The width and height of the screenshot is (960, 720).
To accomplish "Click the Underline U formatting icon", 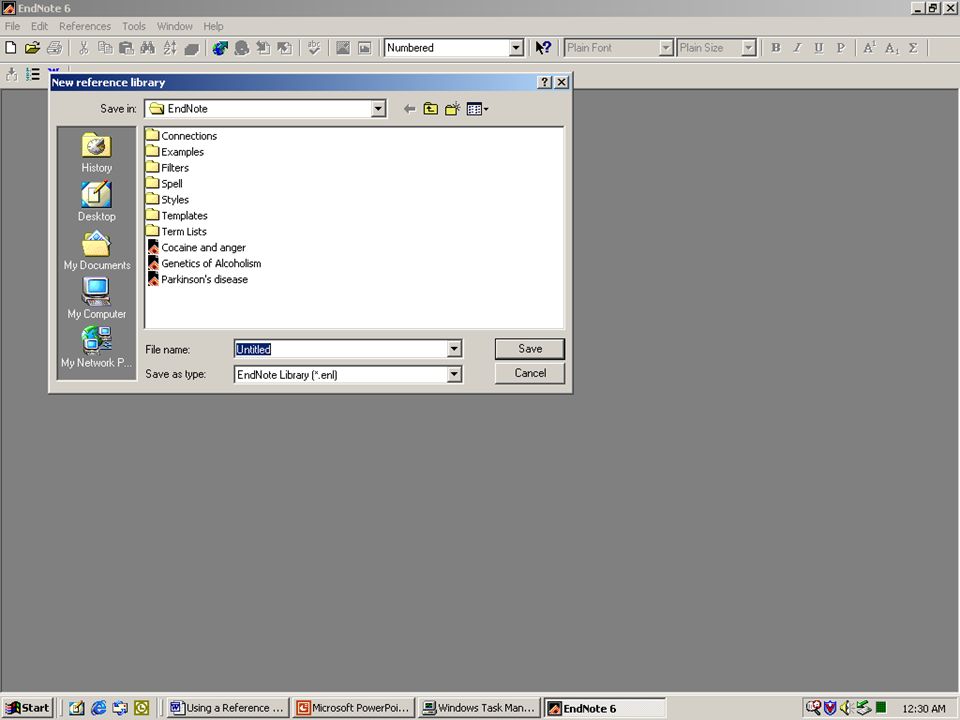I will click(819, 48).
